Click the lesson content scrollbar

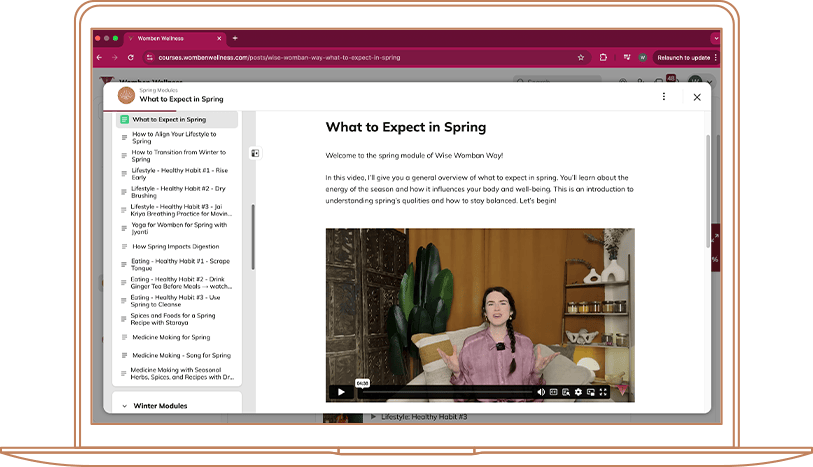pos(708,191)
